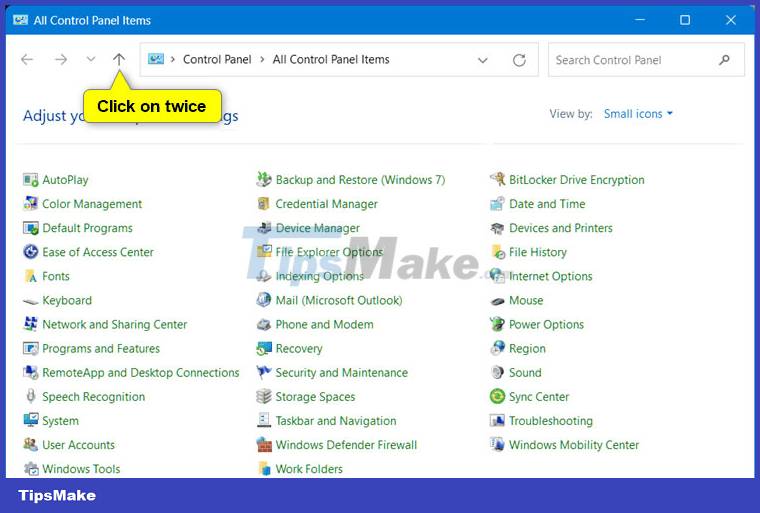The width and height of the screenshot is (760, 513).
Task: Click the Network and Sharing Center icon
Action: [x=31, y=324]
